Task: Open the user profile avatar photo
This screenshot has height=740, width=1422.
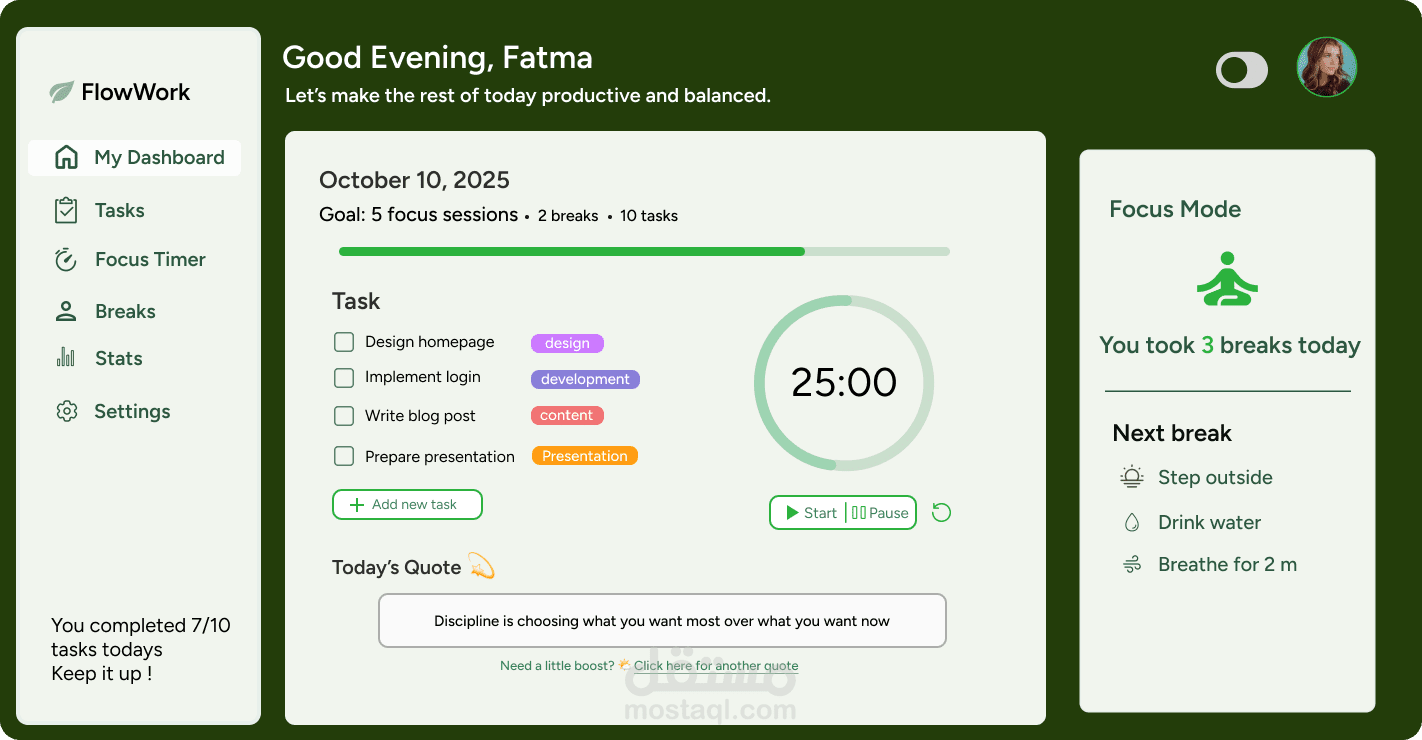Action: click(1326, 67)
